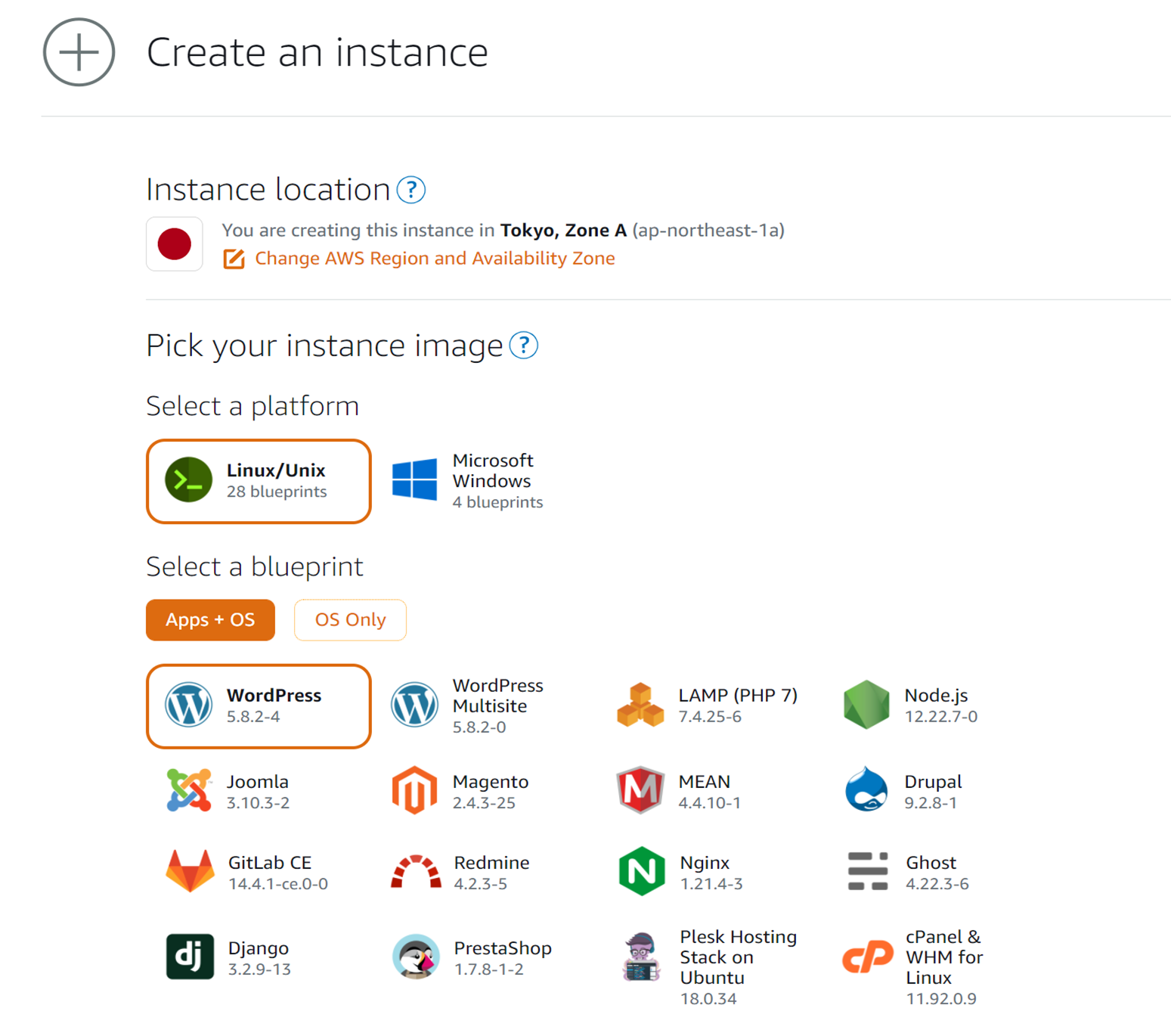Click the Redmine name text
This screenshot has height=1036, width=1171.
coord(491,863)
